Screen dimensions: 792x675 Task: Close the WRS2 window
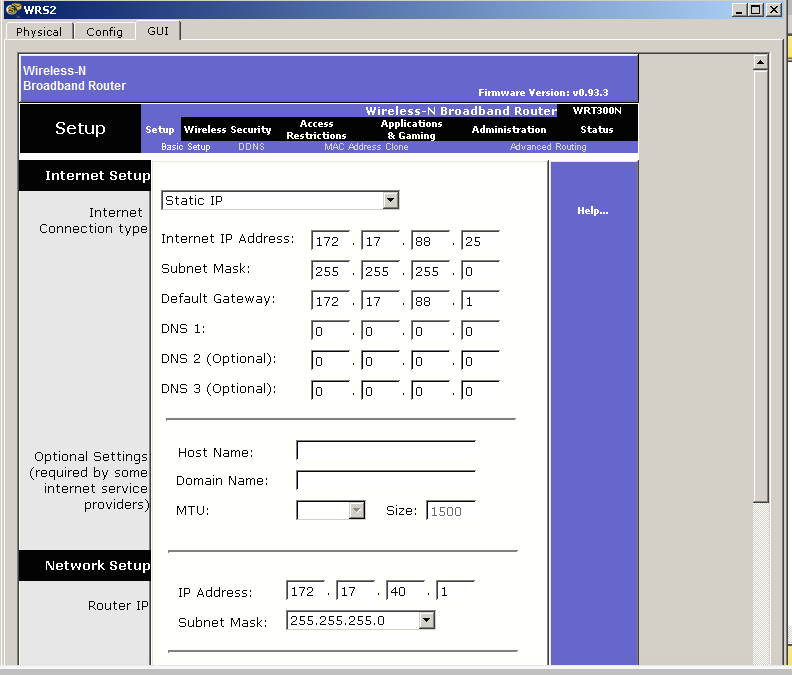[x=774, y=10]
